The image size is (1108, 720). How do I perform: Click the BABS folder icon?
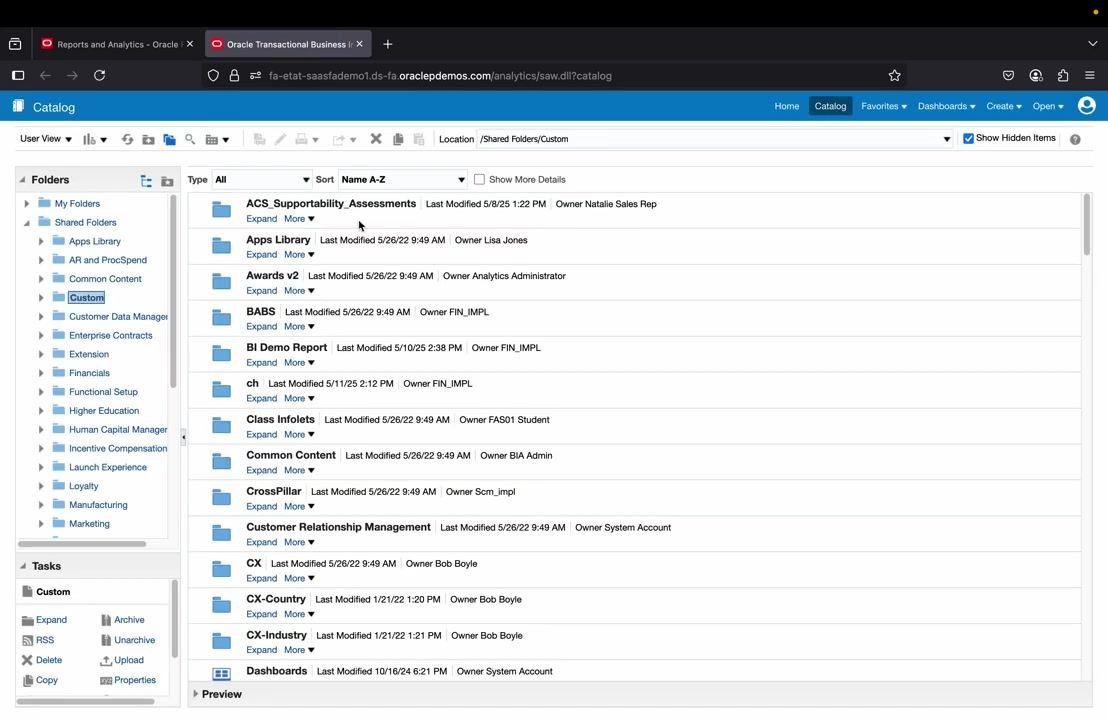[221, 317]
